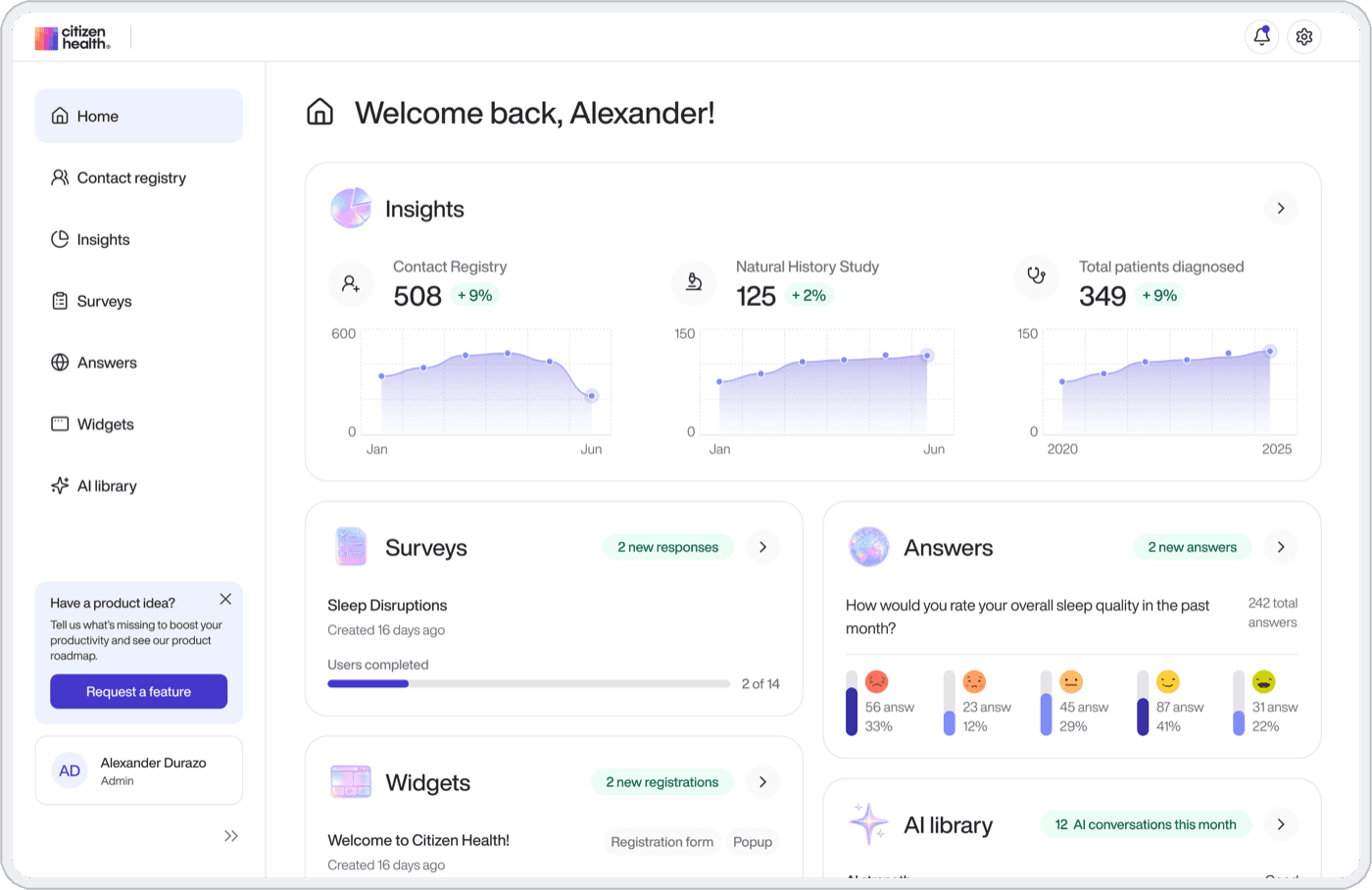Click the Insights pie-chart sidebar icon
Screen dimensions: 1372x890
[60, 239]
